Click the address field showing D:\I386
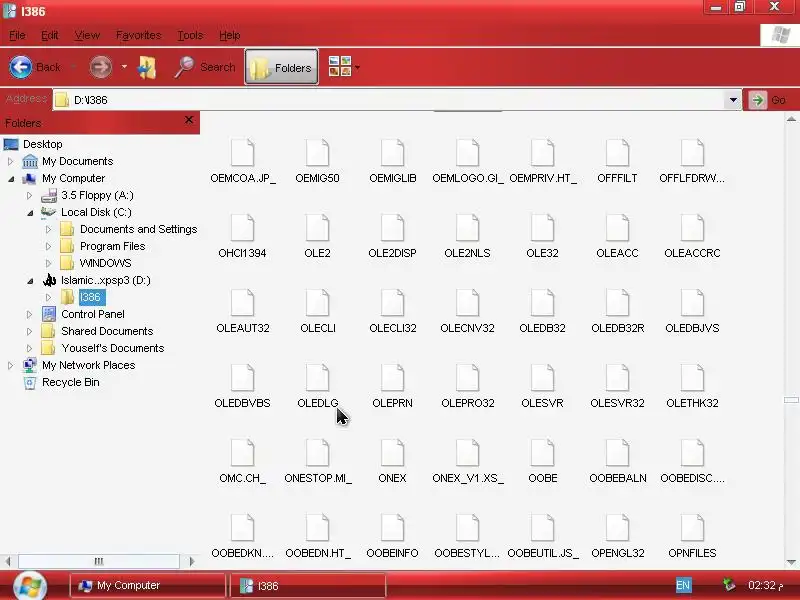800x600 pixels. pos(389,100)
